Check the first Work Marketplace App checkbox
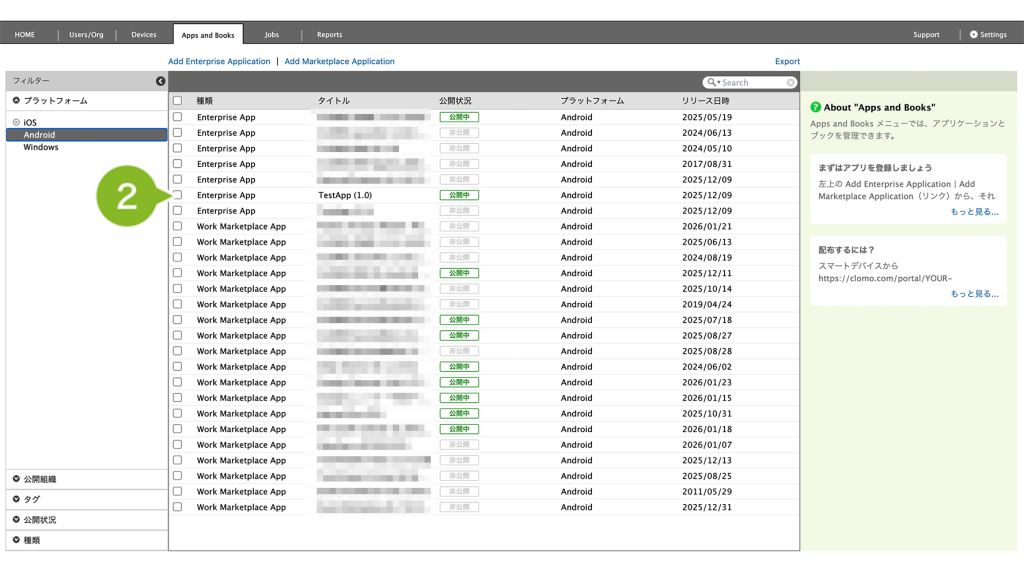The height and width of the screenshot is (576, 1024). click(178, 227)
